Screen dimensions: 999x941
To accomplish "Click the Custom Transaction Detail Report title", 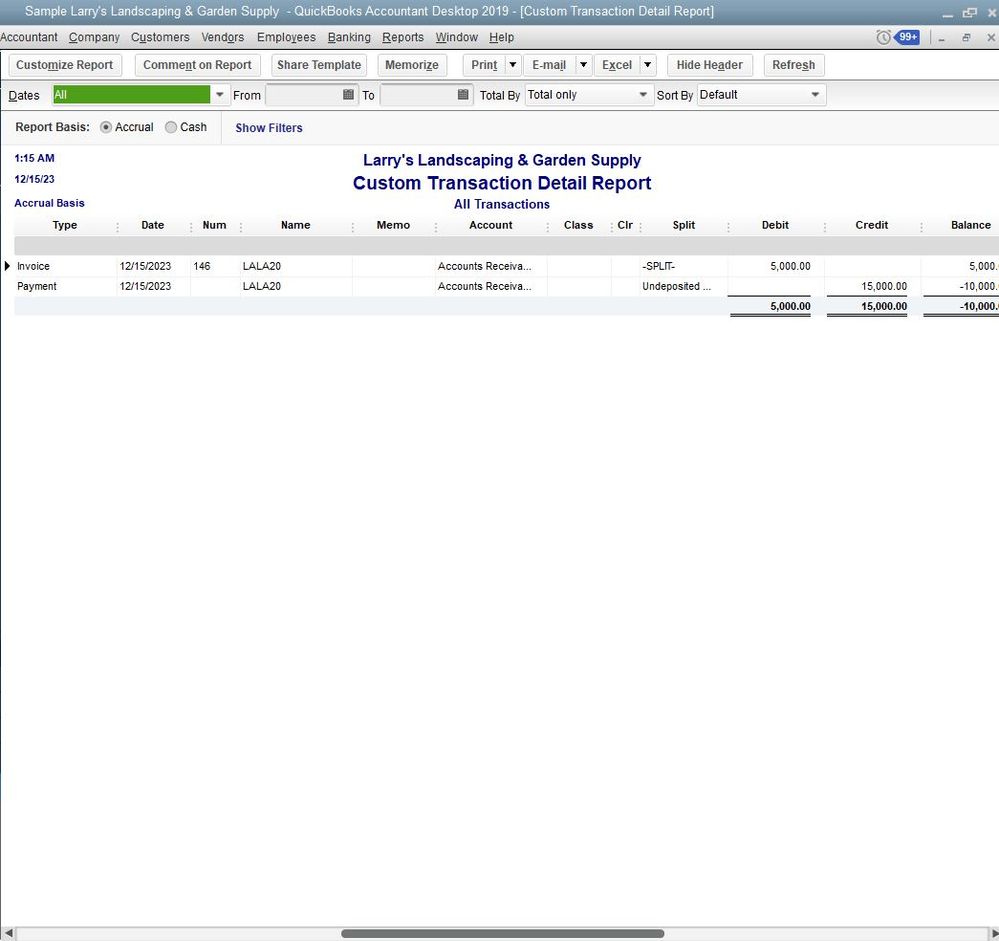I will pyautogui.click(x=502, y=183).
